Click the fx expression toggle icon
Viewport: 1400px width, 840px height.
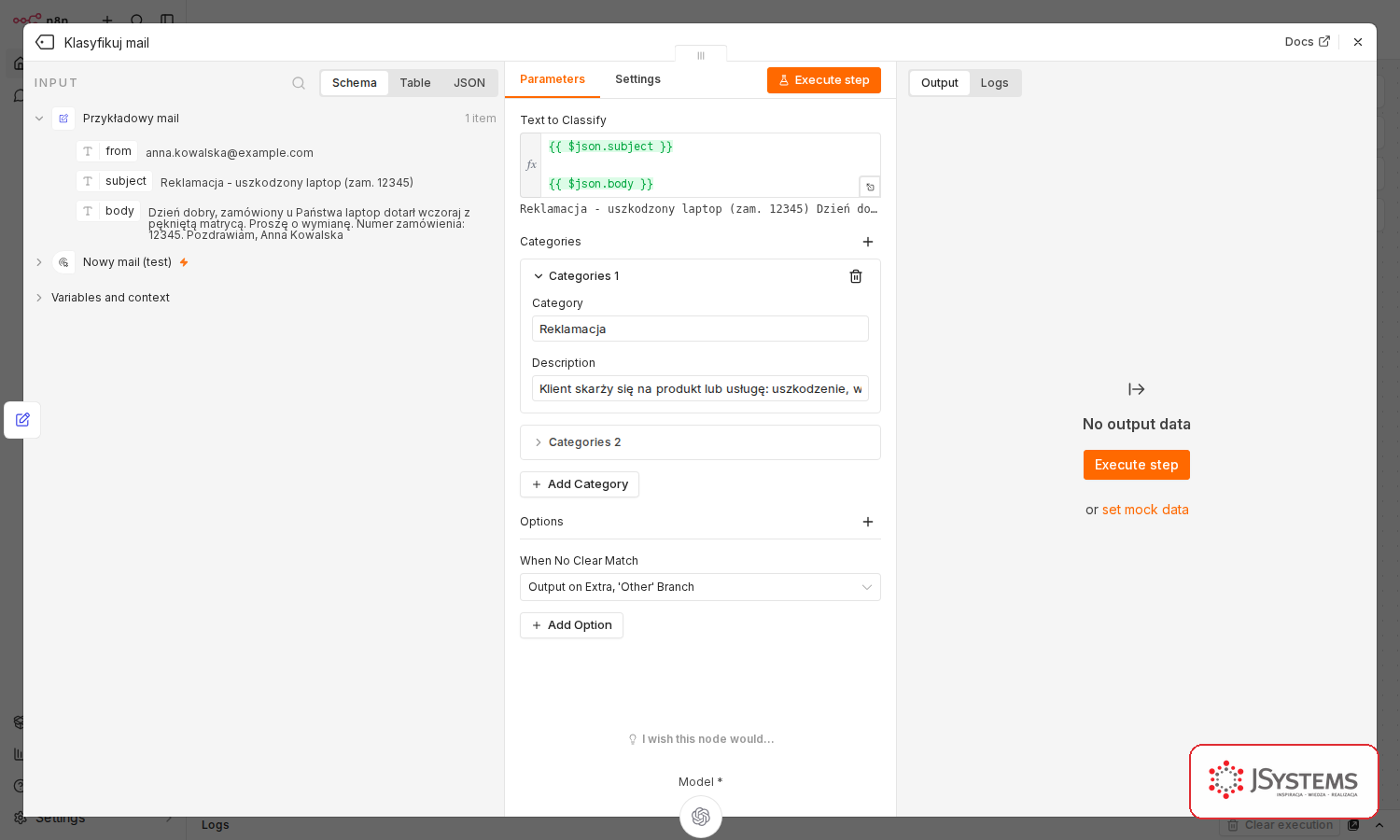click(x=531, y=165)
